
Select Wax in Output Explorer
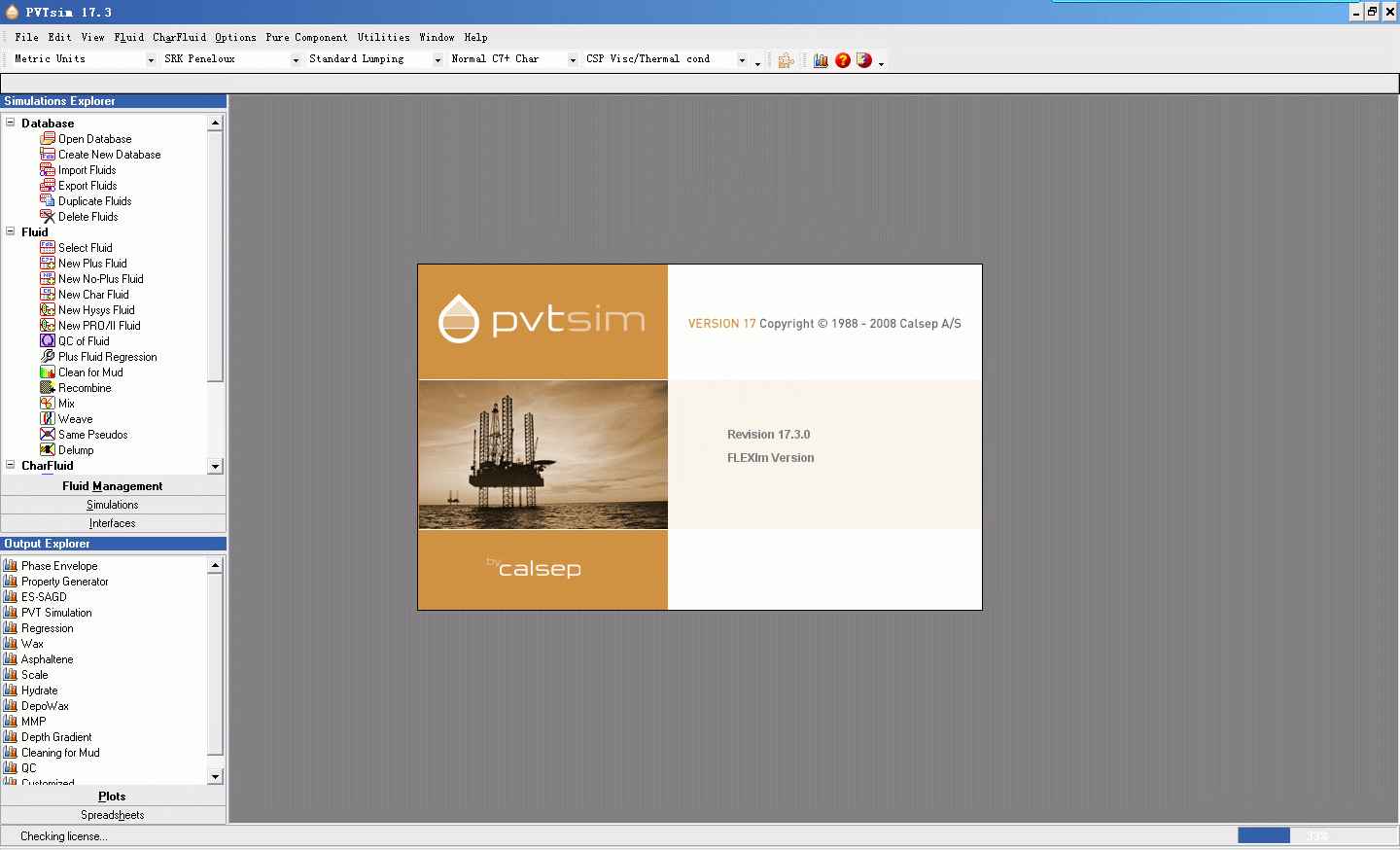click(x=32, y=644)
